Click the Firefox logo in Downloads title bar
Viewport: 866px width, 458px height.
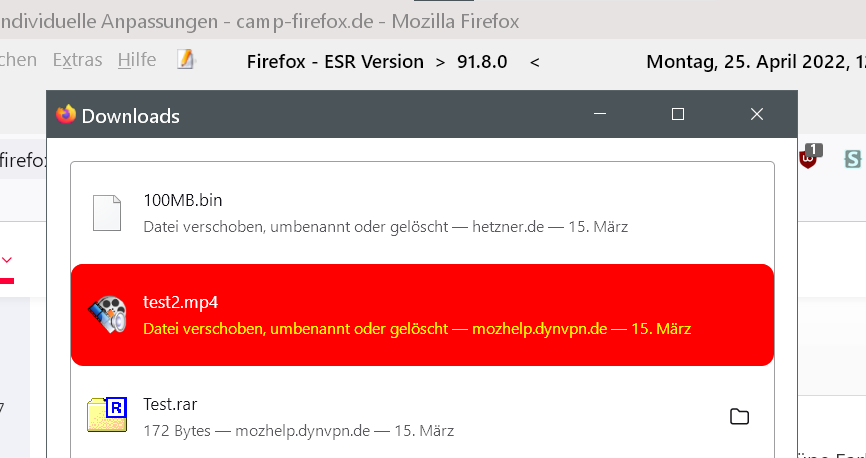click(66, 115)
